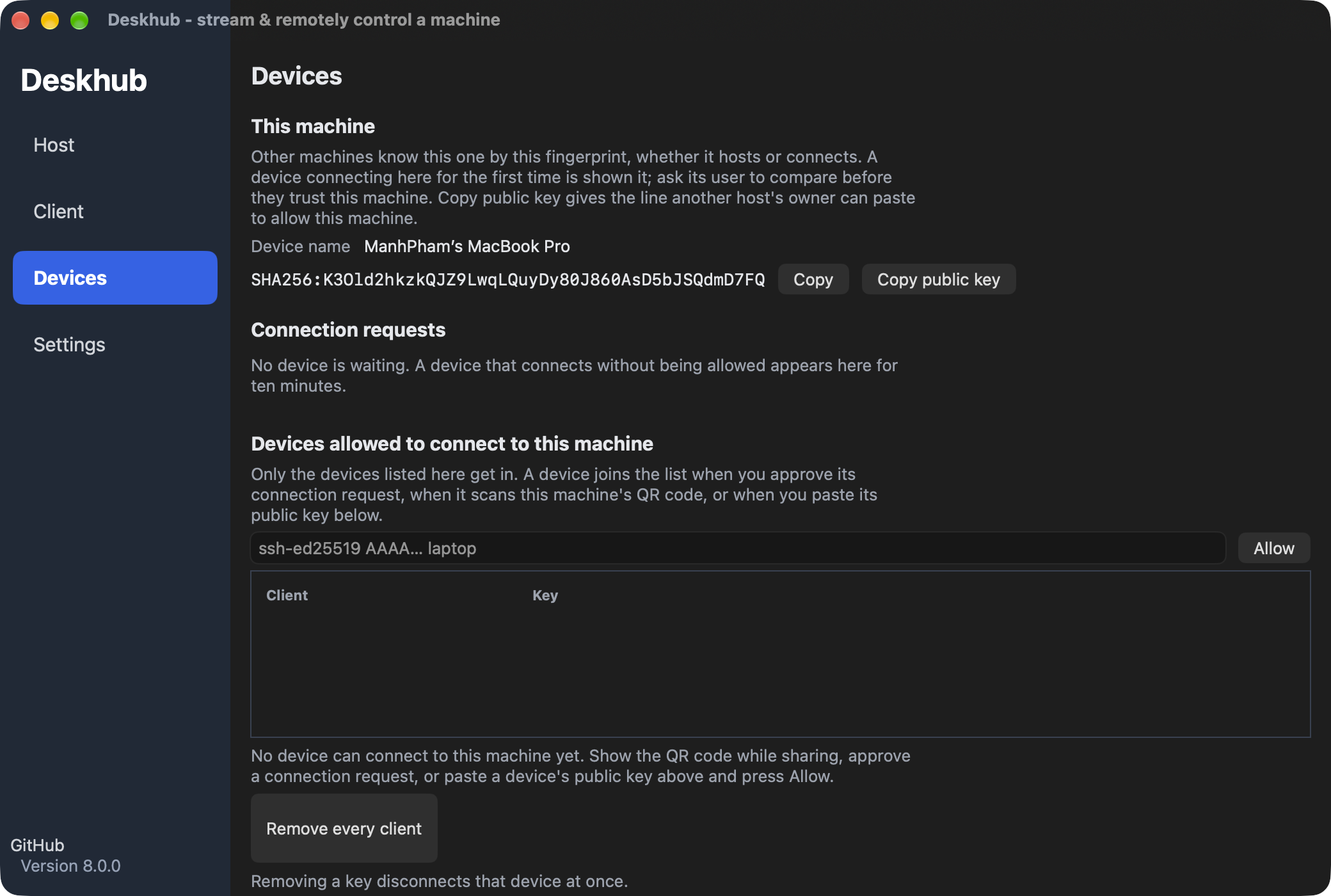Screen dimensions: 1331x896
Task: Click the 'Device name' label
Action: click(x=300, y=246)
